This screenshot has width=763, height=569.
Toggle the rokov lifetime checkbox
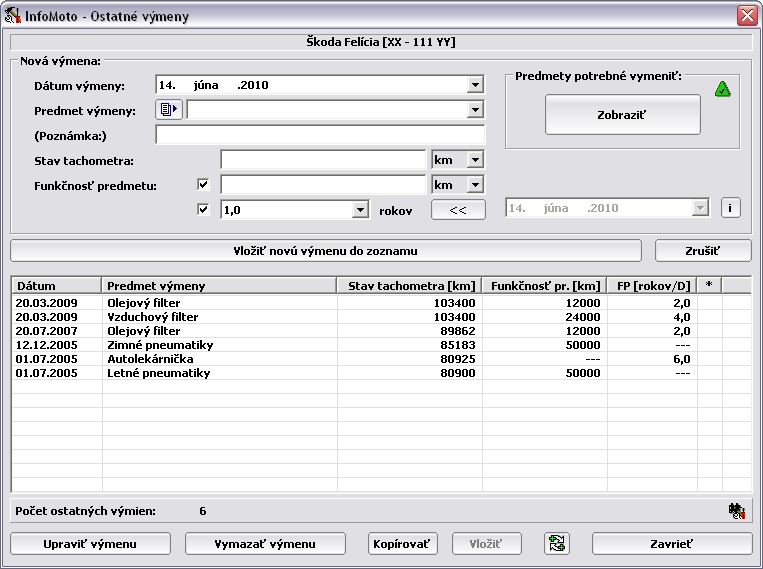click(x=203, y=209)
